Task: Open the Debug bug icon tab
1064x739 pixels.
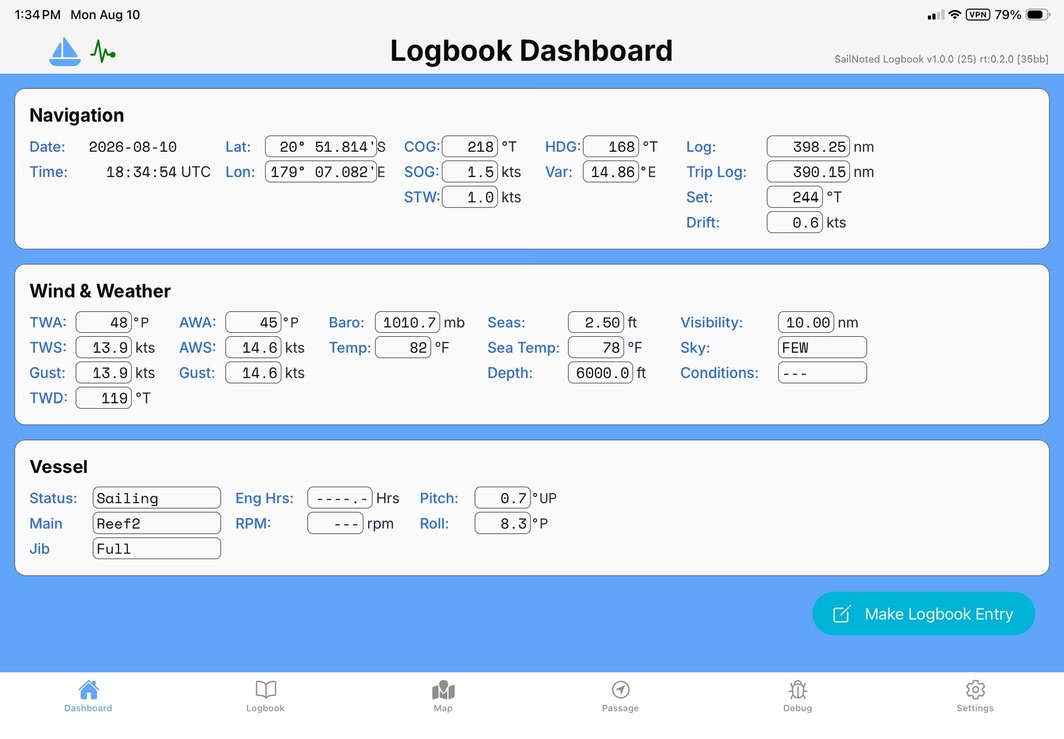Action: point(797,696)
